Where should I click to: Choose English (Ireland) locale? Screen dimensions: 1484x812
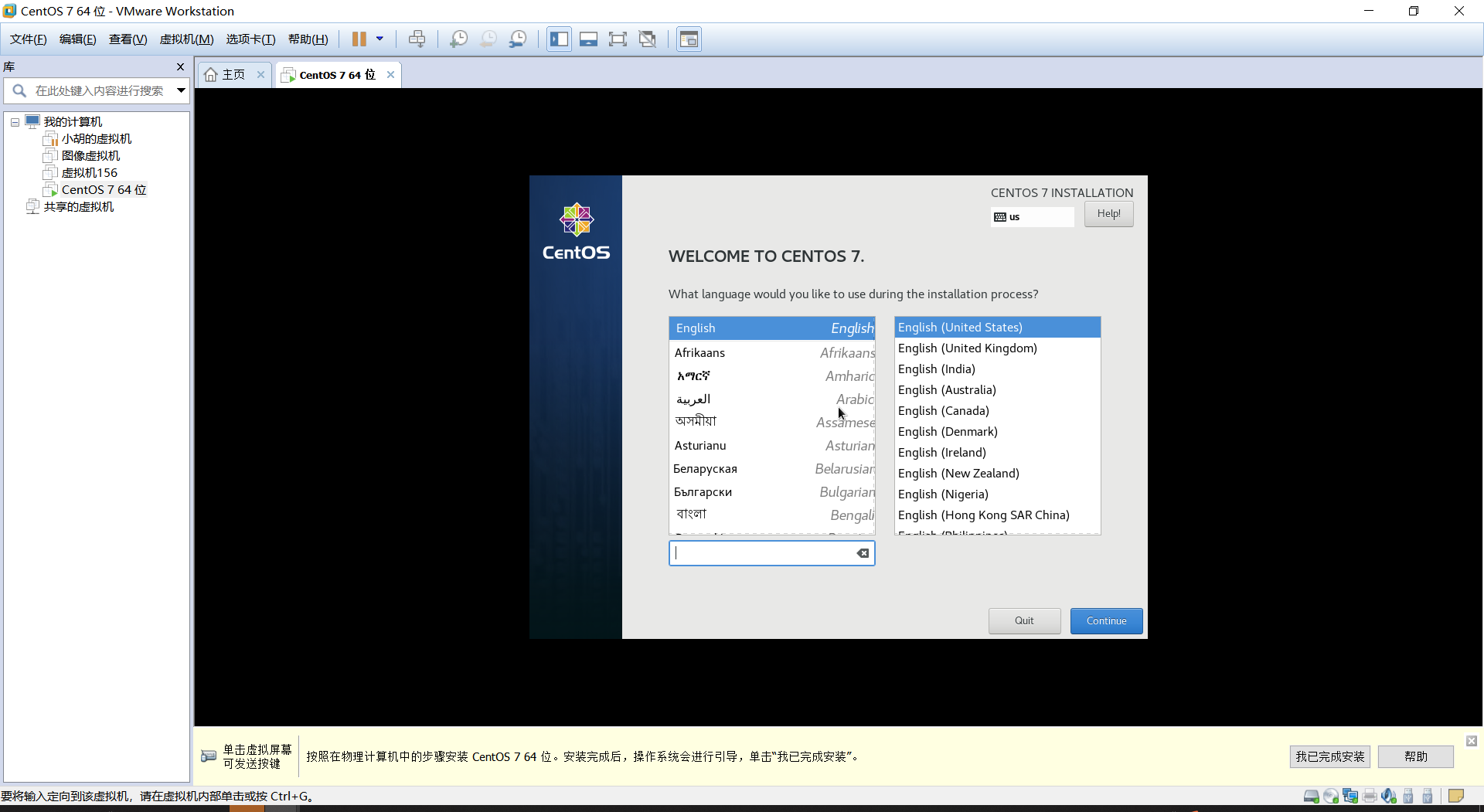tap(998, 453)
